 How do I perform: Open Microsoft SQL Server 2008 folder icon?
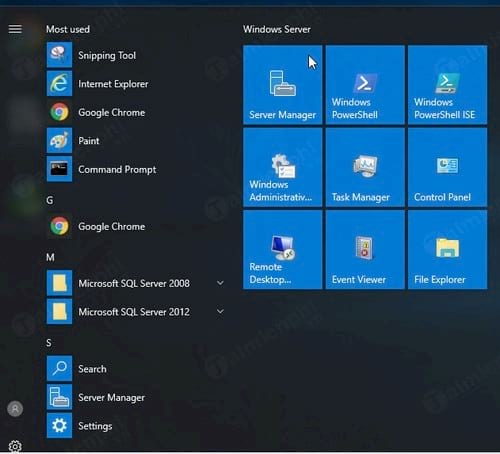click(x=59, y=283)
